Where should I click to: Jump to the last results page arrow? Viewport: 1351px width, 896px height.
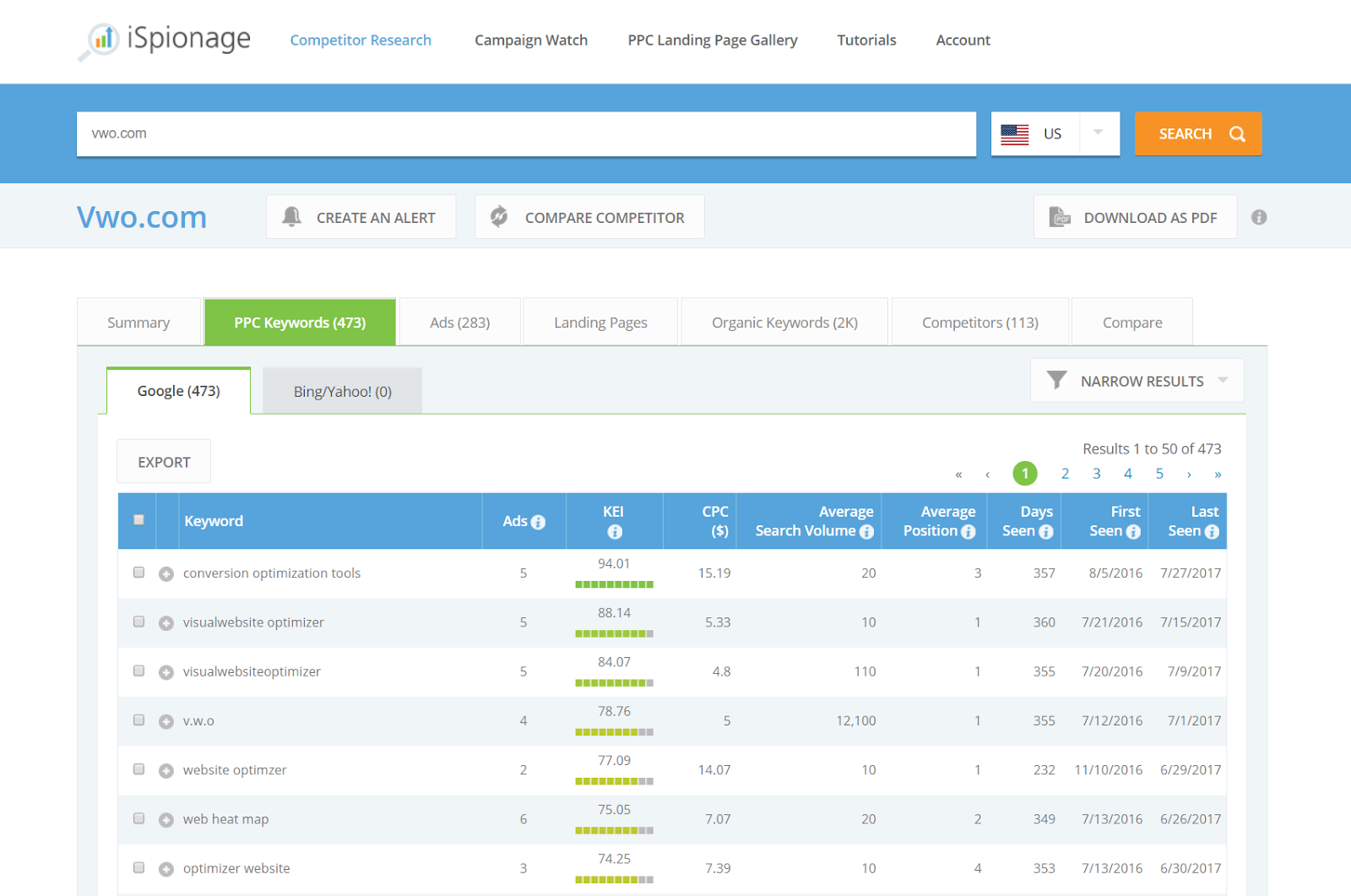point(1218,475)
